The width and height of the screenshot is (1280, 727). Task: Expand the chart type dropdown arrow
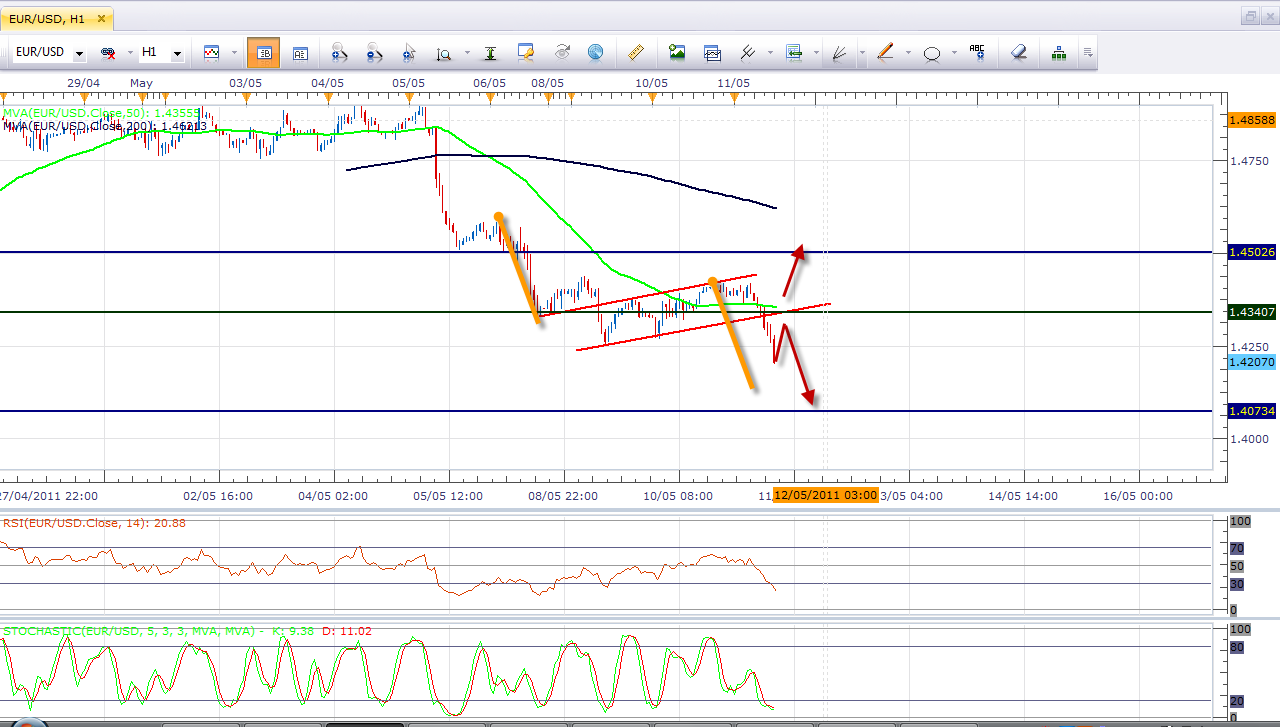point(235,53)
